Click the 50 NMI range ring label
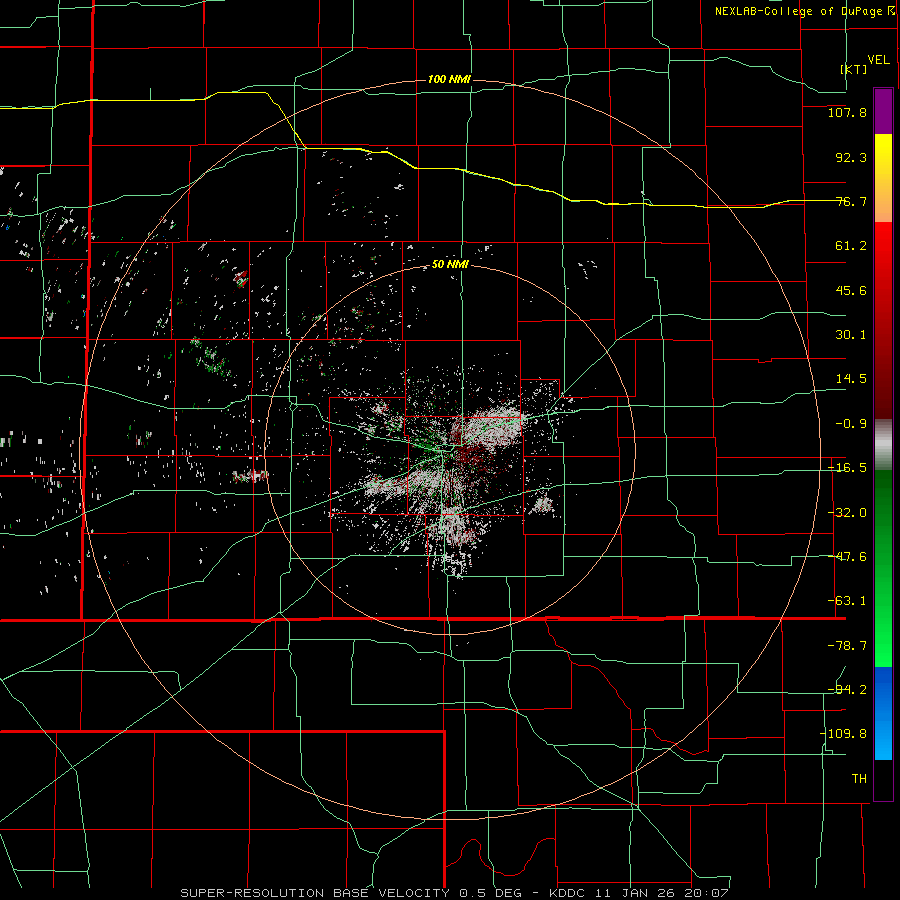 tap(450, 264)
